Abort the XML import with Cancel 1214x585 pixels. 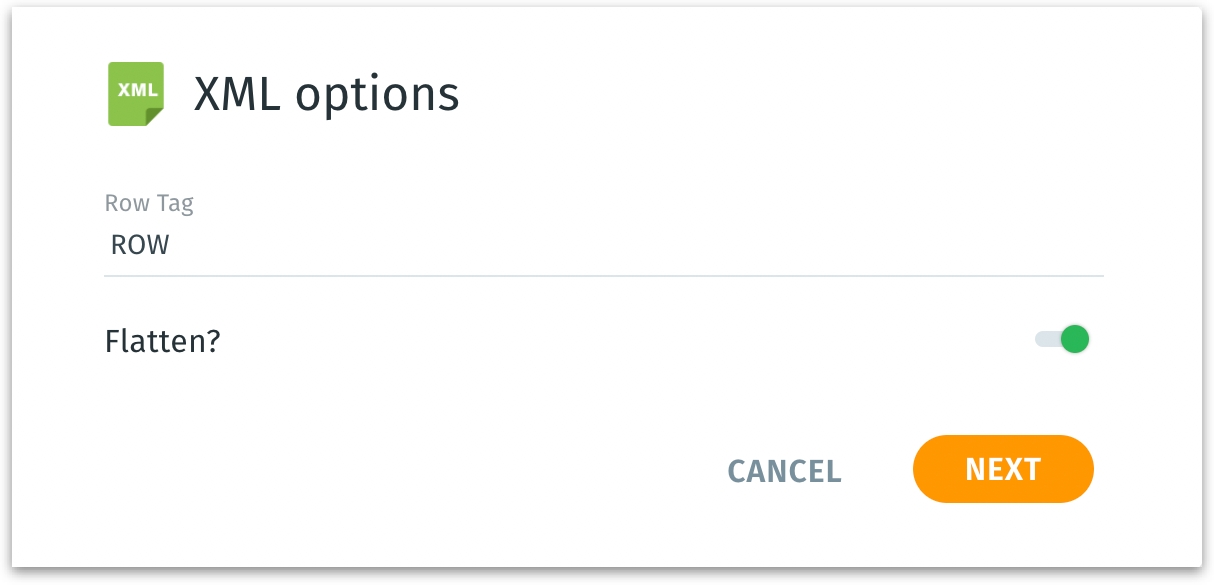pyautogui.click(x=784, y=470)
